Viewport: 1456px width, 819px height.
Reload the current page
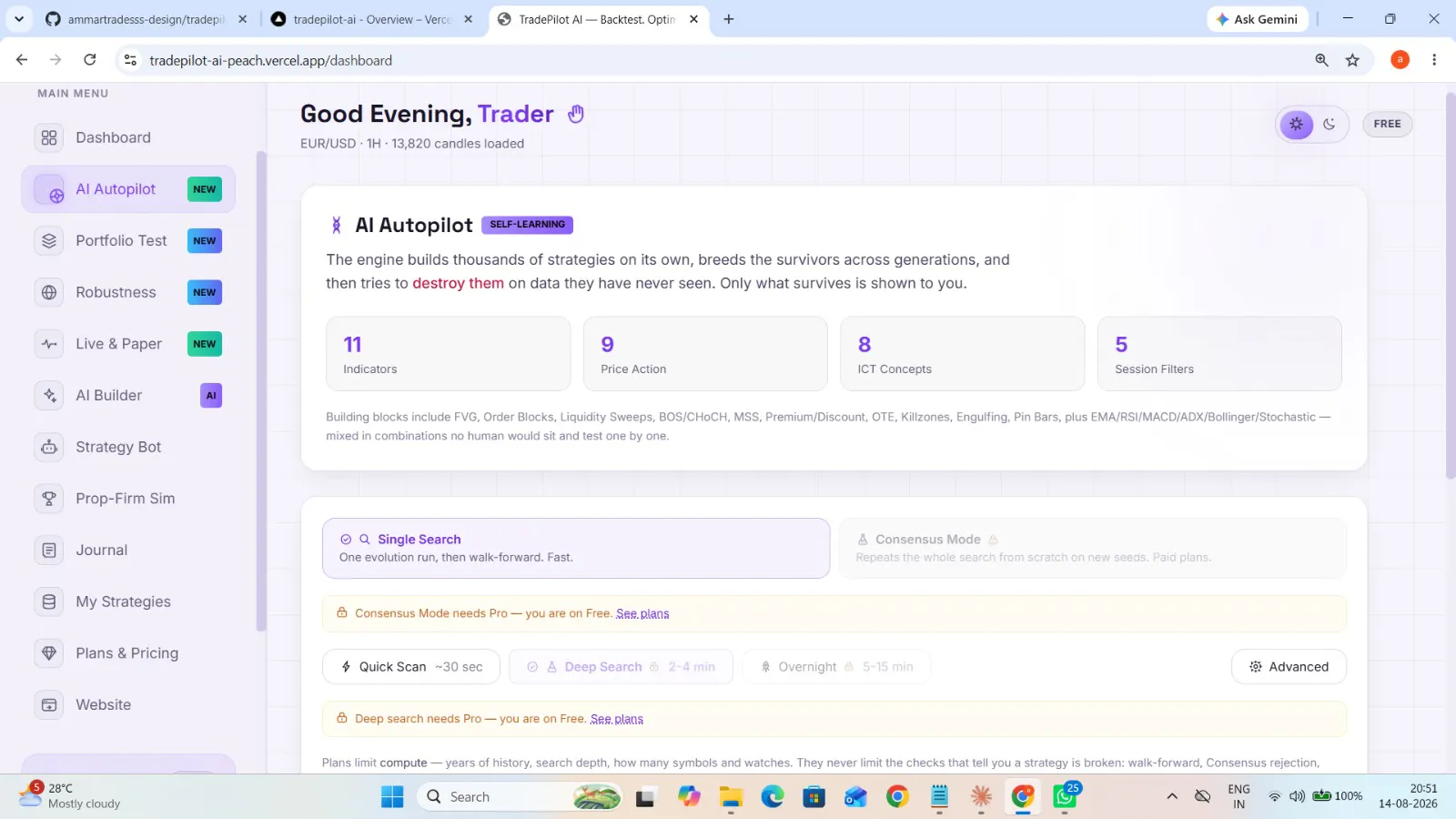(90, 60)
